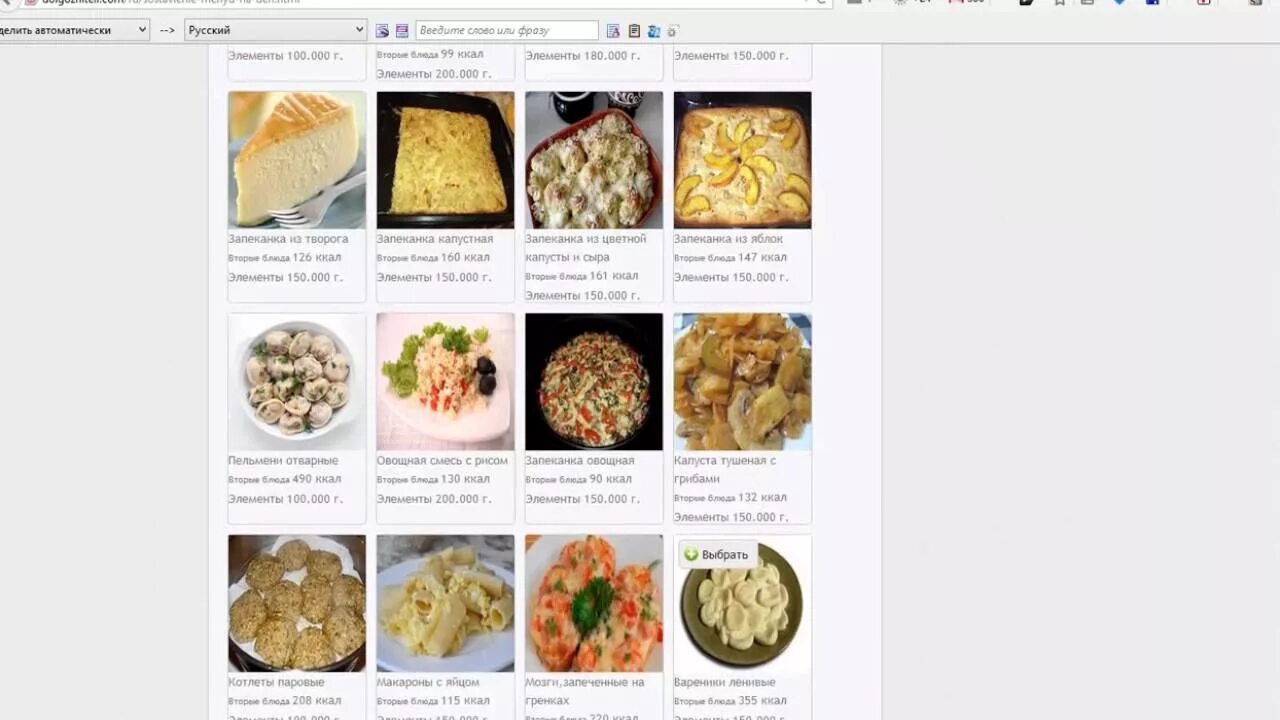This screenshot has height=720, width=1280.
Task: Click 'Элементы 150.000 г.' under Запеканка из яблок
Action: tap(731, 278)
